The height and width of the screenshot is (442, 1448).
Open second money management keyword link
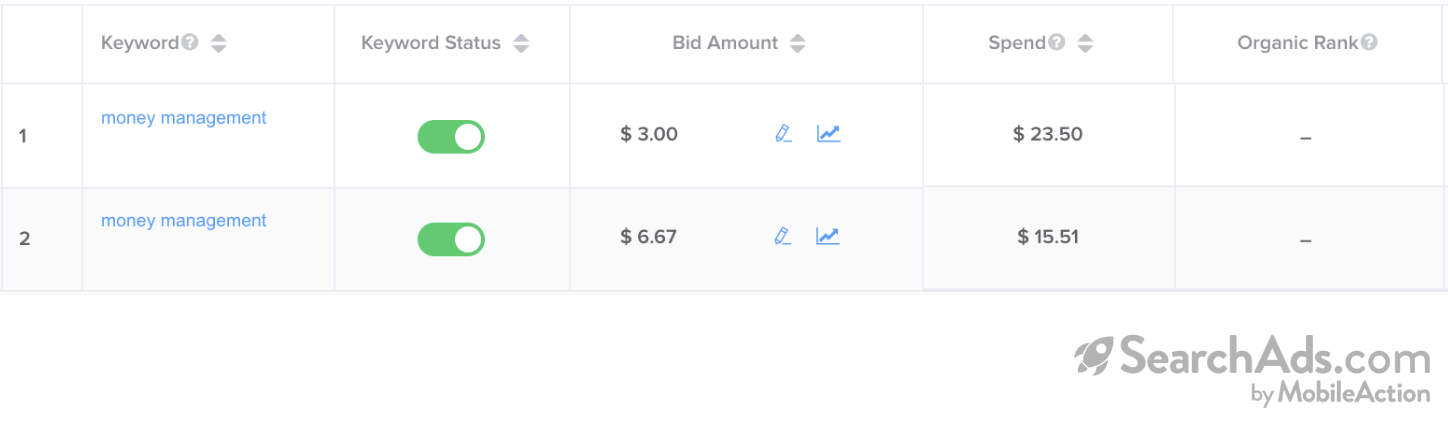click(184, 221)
